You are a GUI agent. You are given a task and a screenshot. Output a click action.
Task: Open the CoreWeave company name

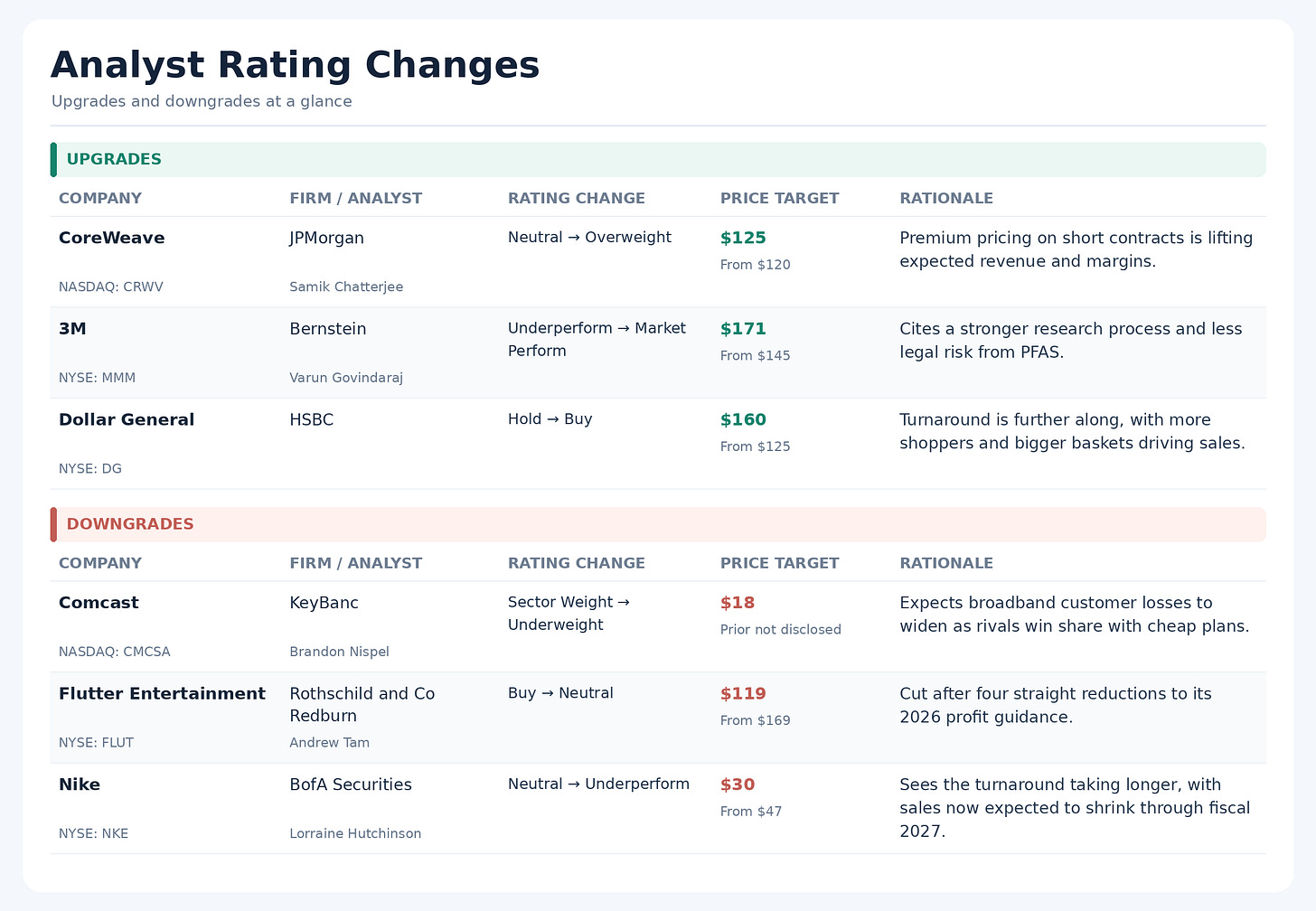point(112,238)
